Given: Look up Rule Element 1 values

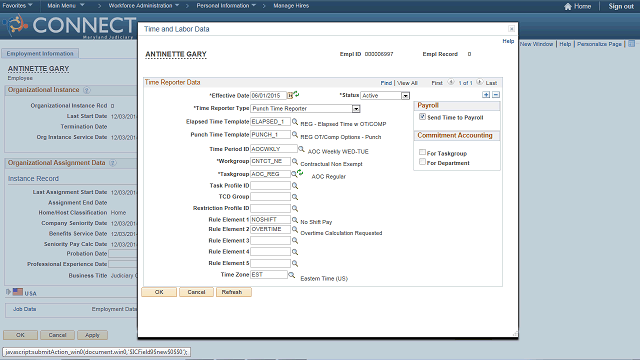Looking at the screenshot, I should [295, 220].
